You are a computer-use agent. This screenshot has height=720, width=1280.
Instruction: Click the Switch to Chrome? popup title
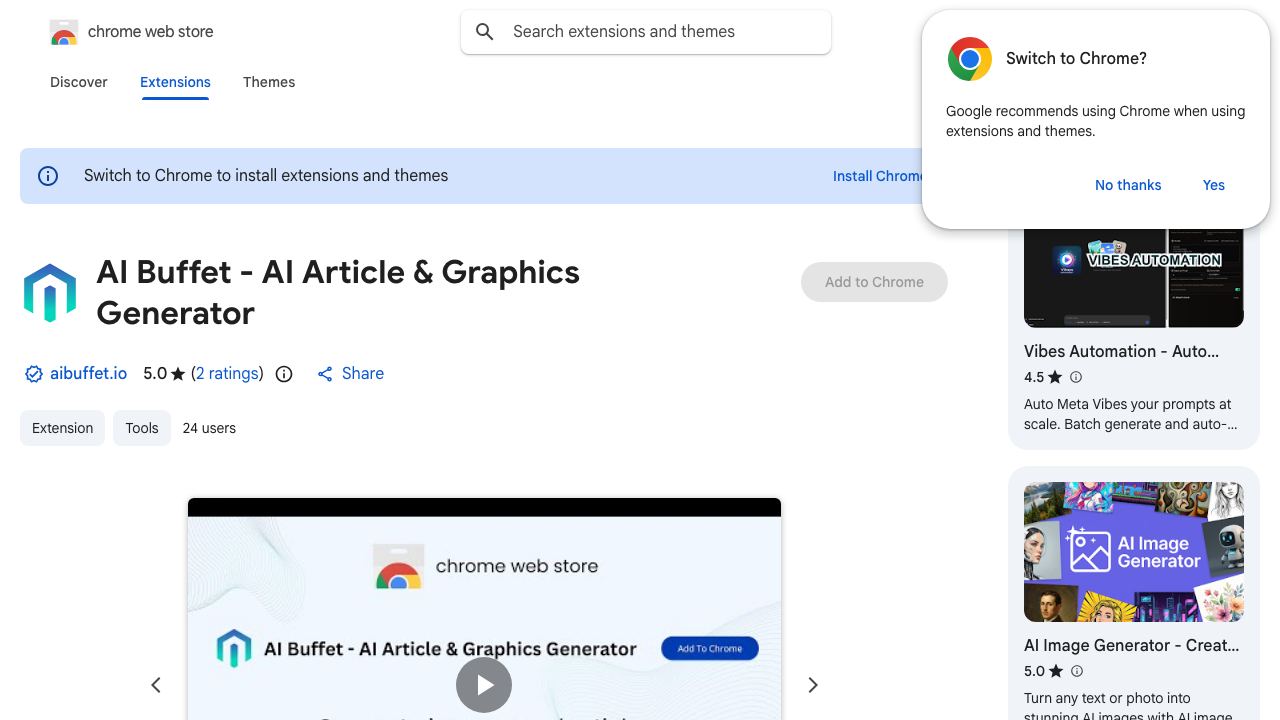1076,59
